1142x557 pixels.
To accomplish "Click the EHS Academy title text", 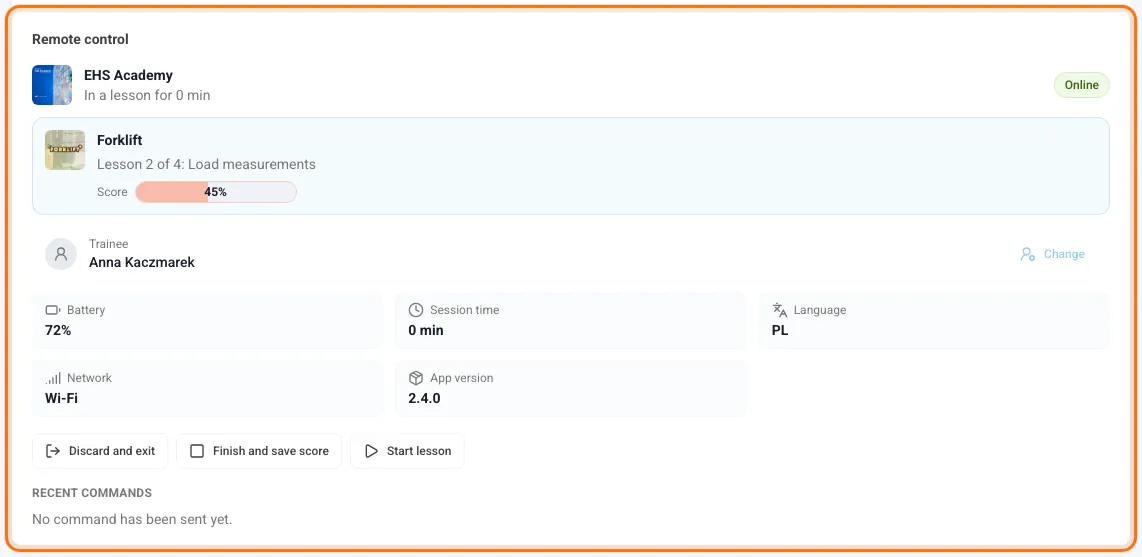I will pyautogui.click(x=128, y=75).
